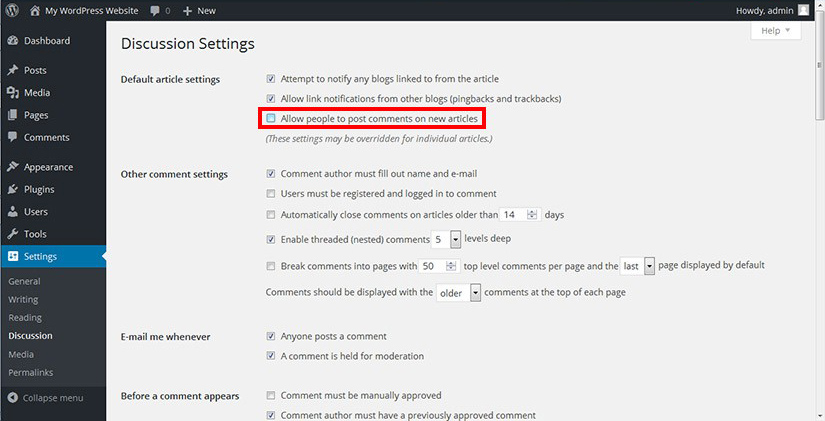Toggle users must be registered checkbox
The height and width of the screenshot is (421, 825).
coord(271,194)
